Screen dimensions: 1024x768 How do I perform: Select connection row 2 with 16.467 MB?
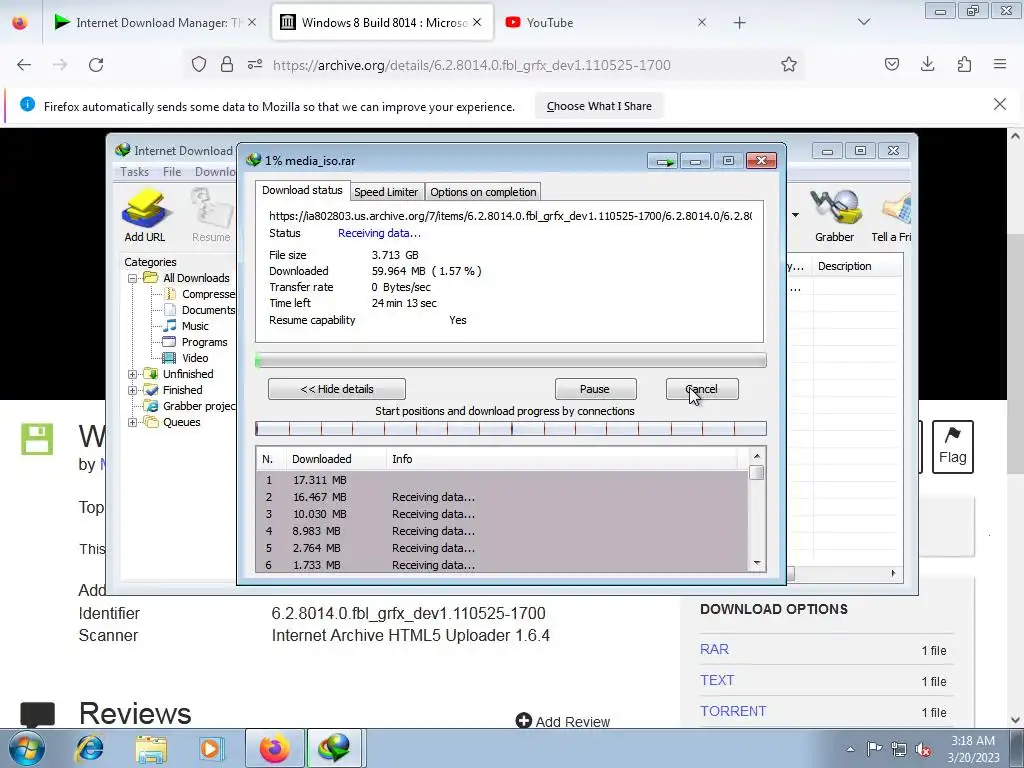502,497
